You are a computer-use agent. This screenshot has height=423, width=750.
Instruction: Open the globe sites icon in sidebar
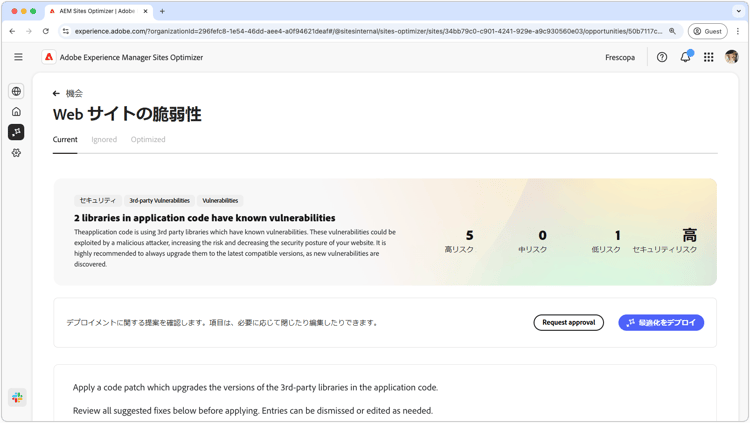click(16, 91)
